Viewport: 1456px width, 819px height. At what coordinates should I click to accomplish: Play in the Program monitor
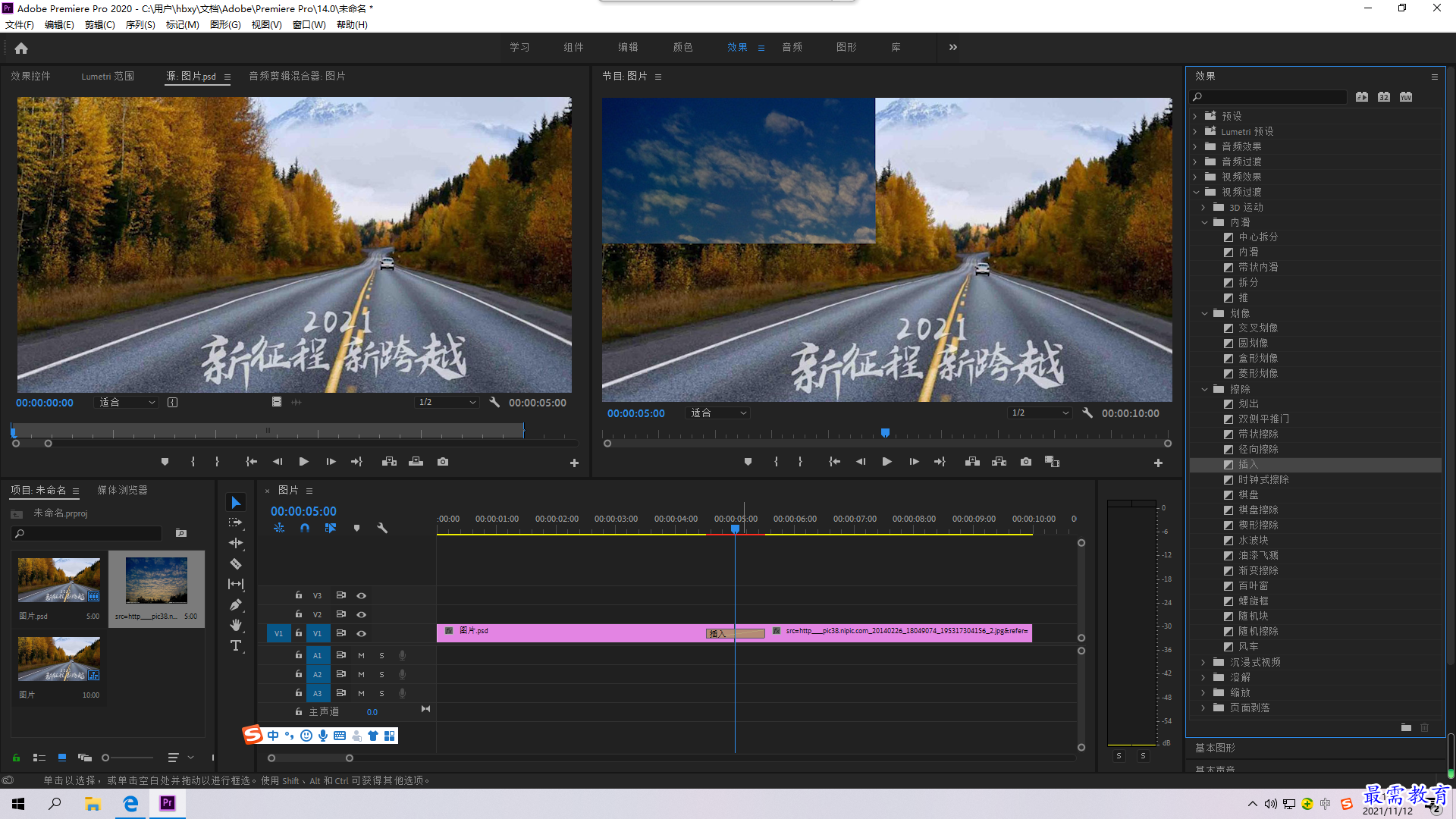click(x=886, y=462)
